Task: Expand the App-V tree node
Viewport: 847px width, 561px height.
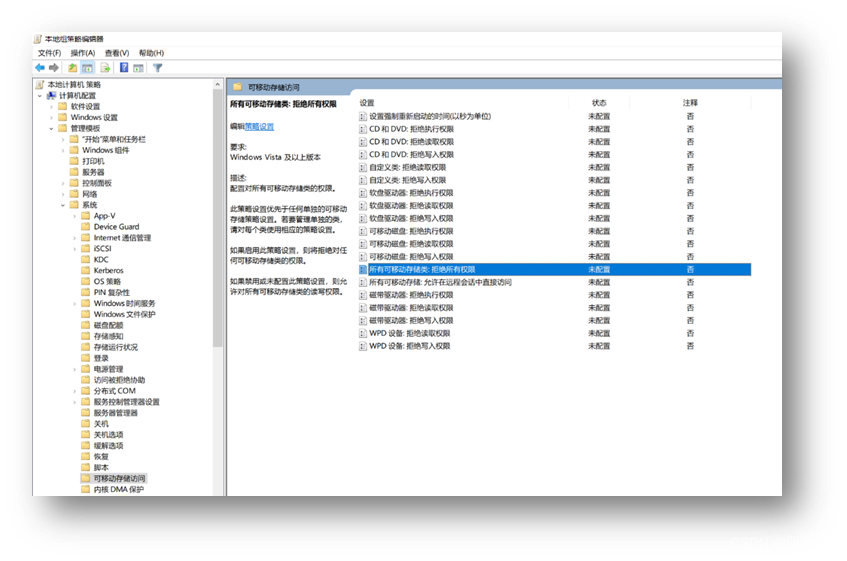Action: (75, 216)
